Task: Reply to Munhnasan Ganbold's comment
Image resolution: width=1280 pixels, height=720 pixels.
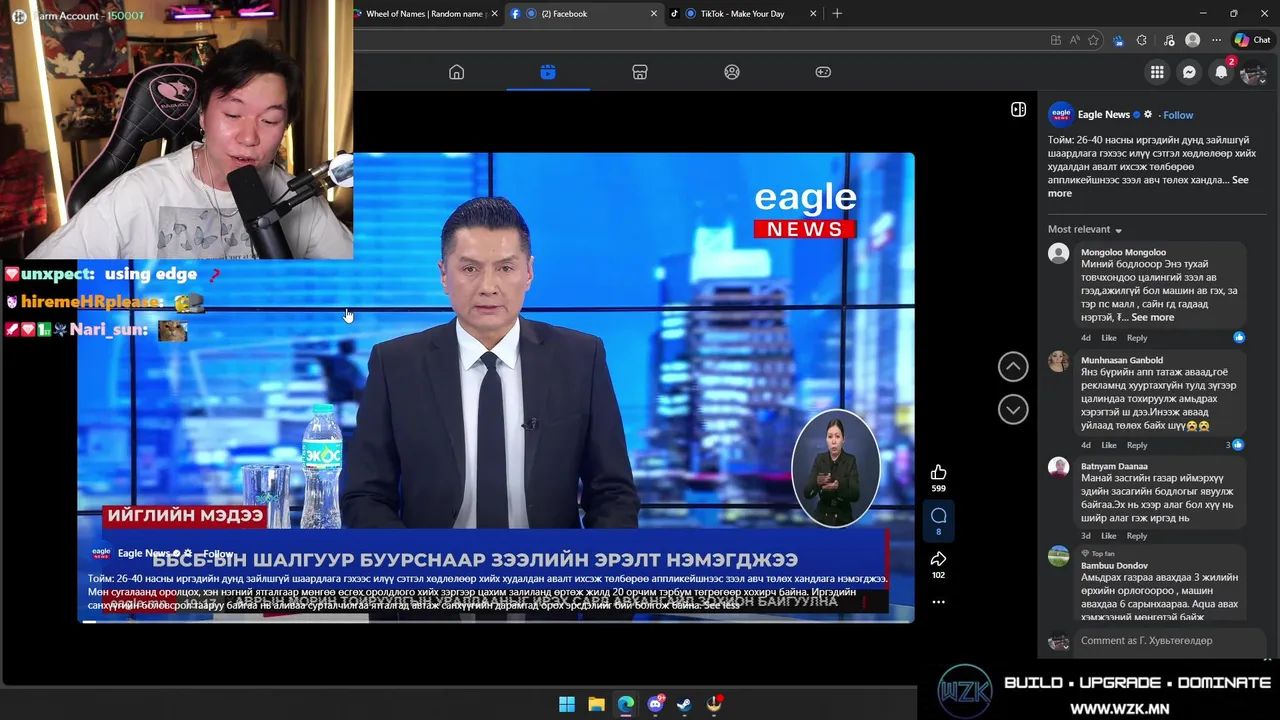Action: coord(1137,445)
